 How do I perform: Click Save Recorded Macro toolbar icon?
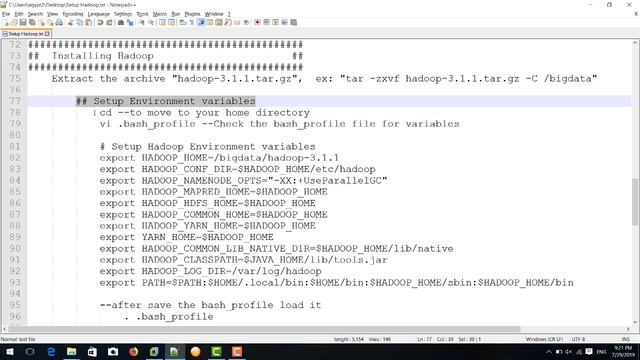pyautogui.click(x=293, y=22)
